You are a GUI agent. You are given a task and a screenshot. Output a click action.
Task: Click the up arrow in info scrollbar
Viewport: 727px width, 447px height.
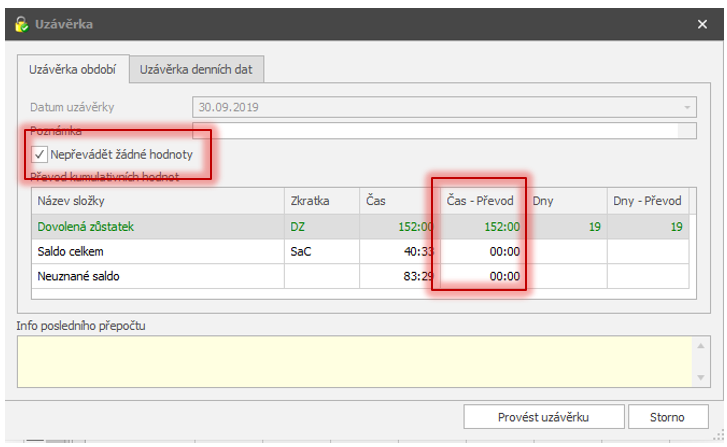pyautogui.click(x=701, y=346)
